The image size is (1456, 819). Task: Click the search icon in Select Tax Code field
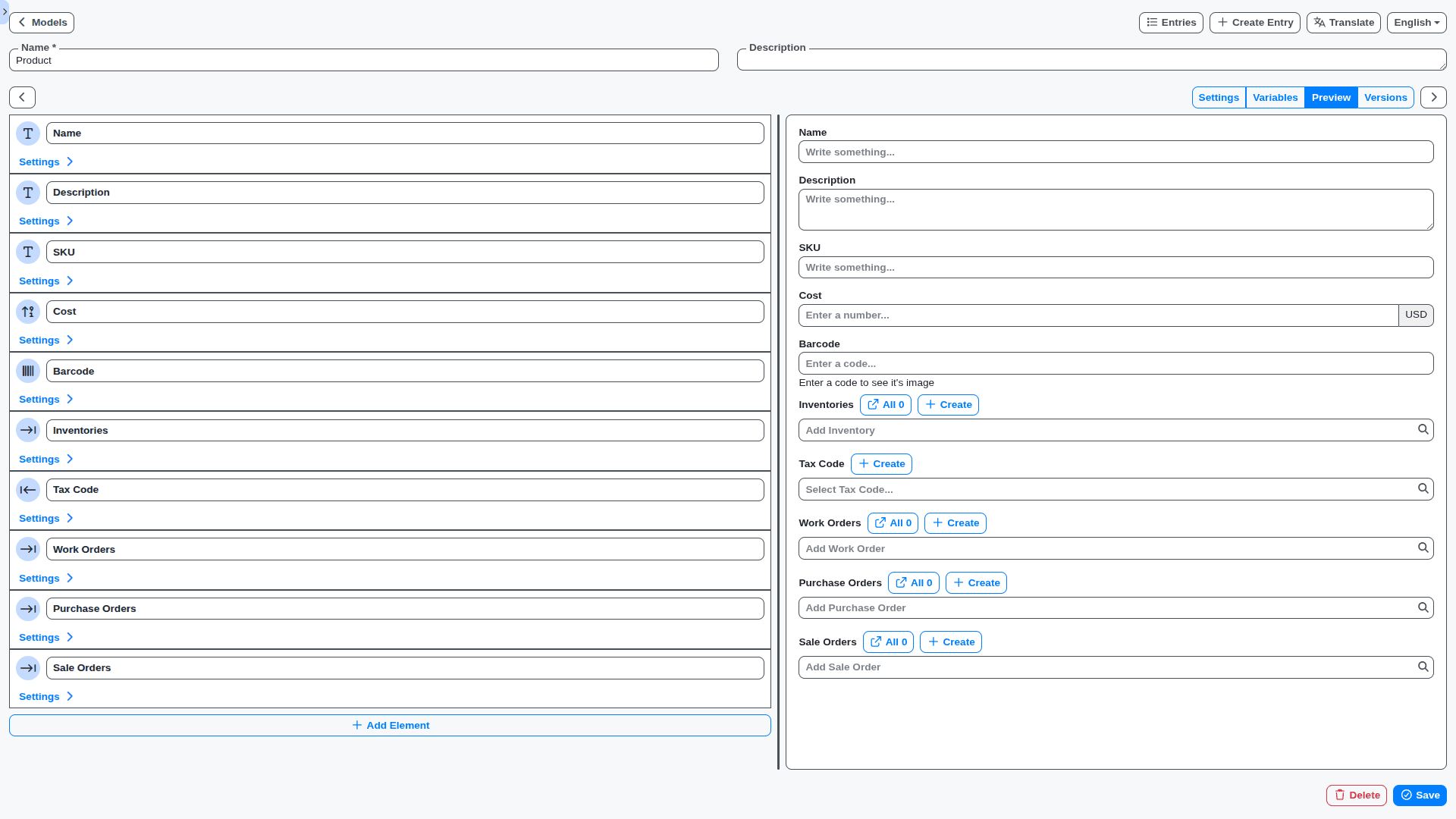[x=1423, y=488]
